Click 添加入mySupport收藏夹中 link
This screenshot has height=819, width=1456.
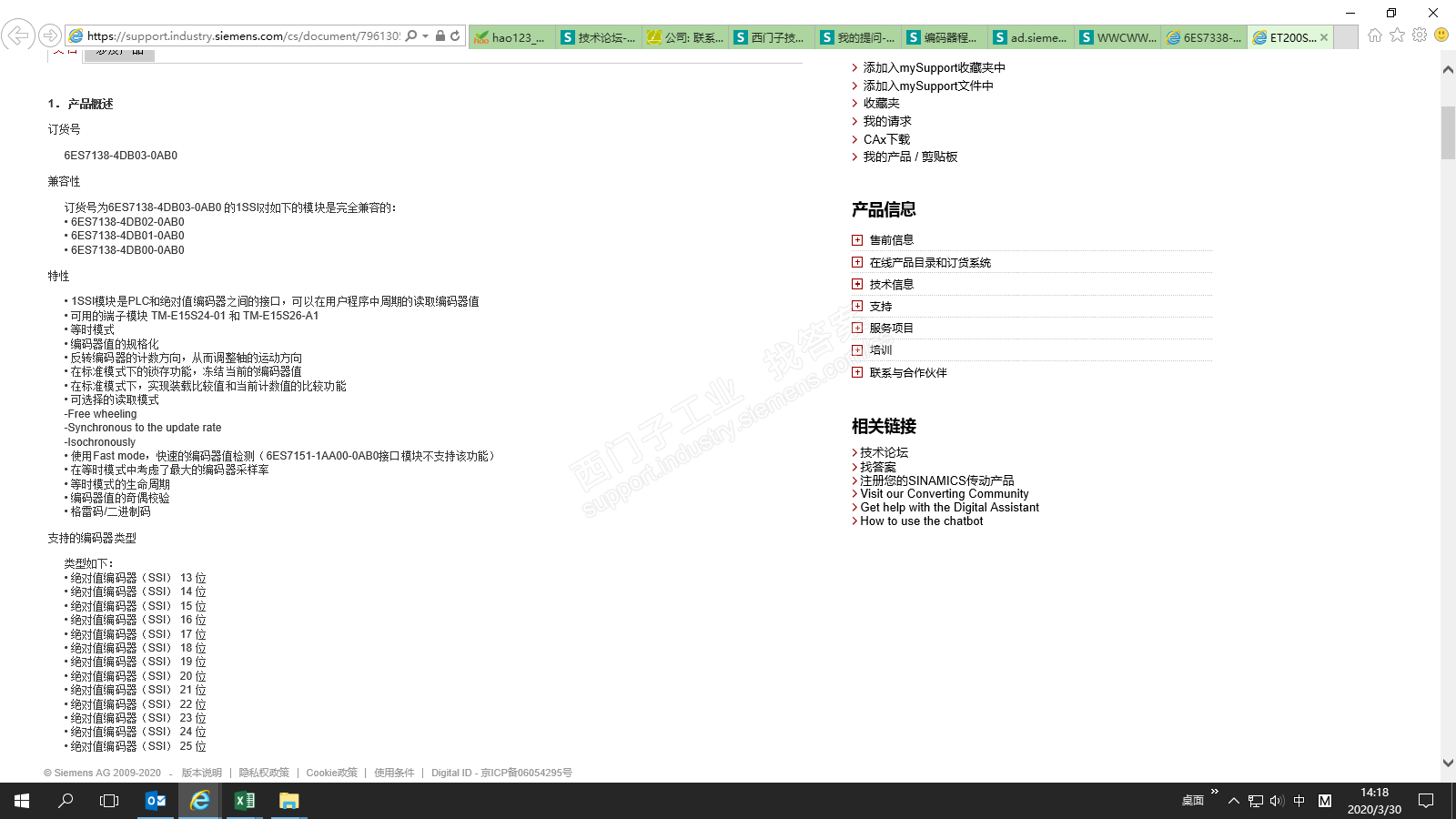click(934, 67)
